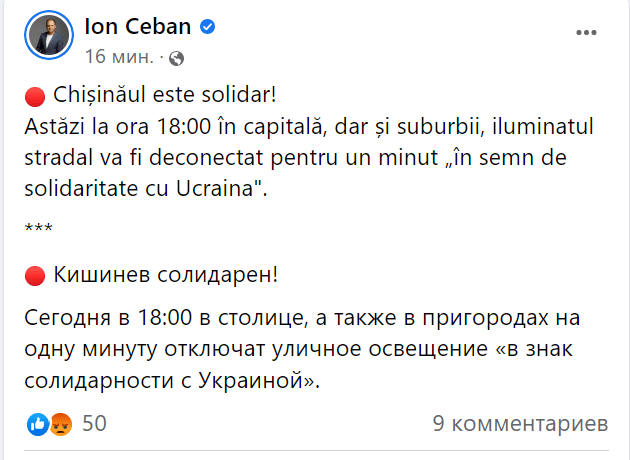Open the post options three-dot menu
The width and height of the screenshot is (630, 460).
coord(586,32)
